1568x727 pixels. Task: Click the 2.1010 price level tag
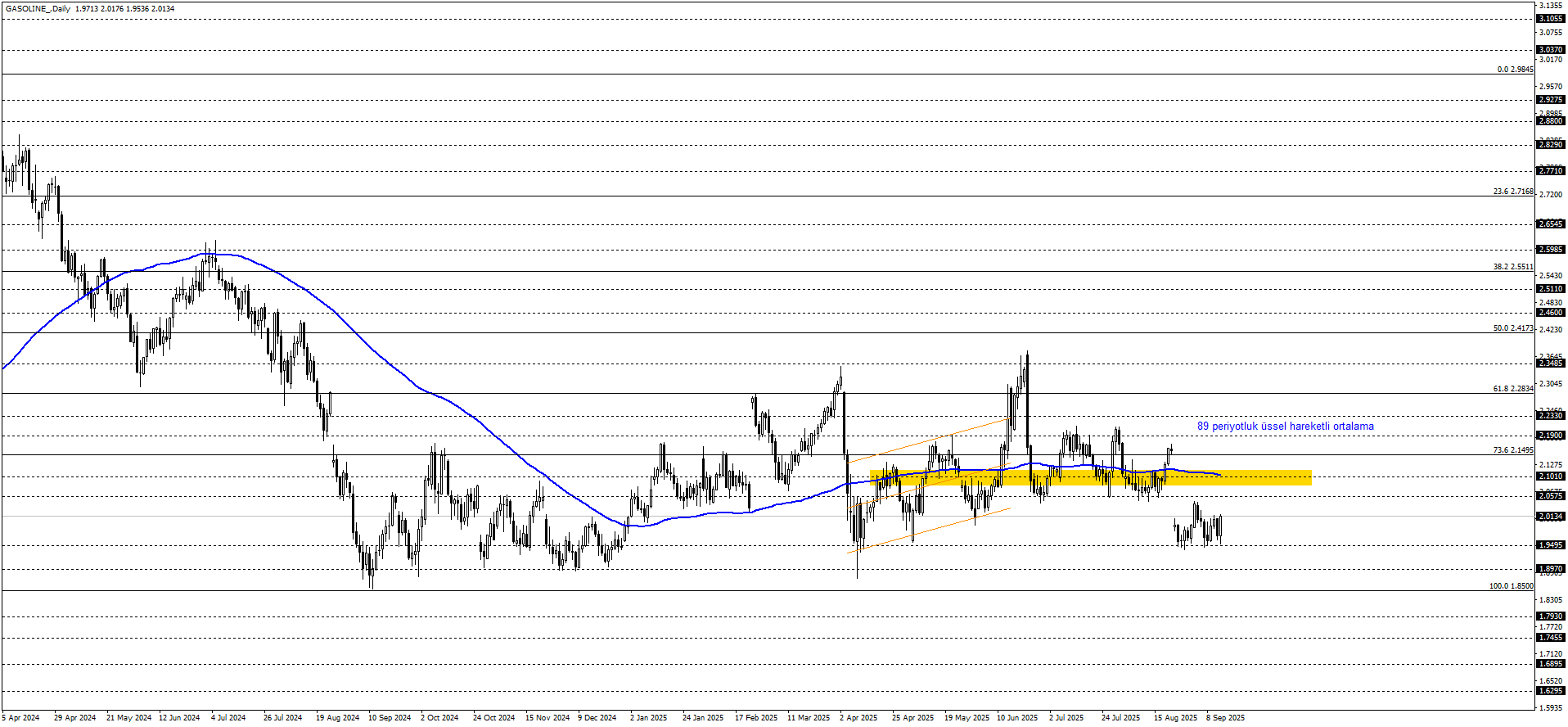click(1551, 476)
